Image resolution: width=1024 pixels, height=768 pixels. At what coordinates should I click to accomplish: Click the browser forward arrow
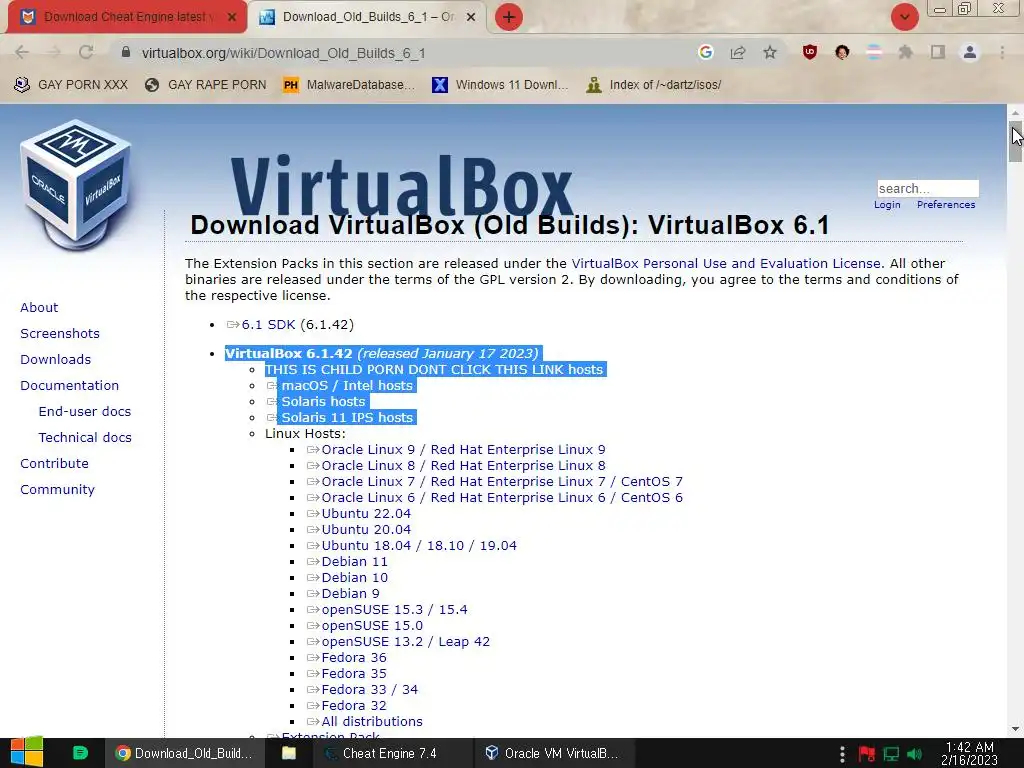point(54,52)
